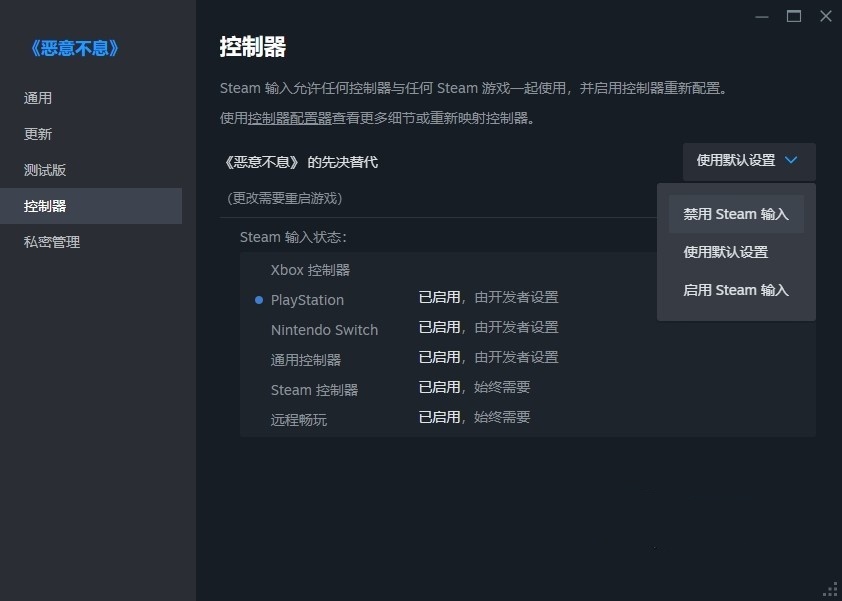Screen dimensions: 842x601
Task: Select 禁用 Steam 输入 from dropdown
Action: click(x=735, y=213)
